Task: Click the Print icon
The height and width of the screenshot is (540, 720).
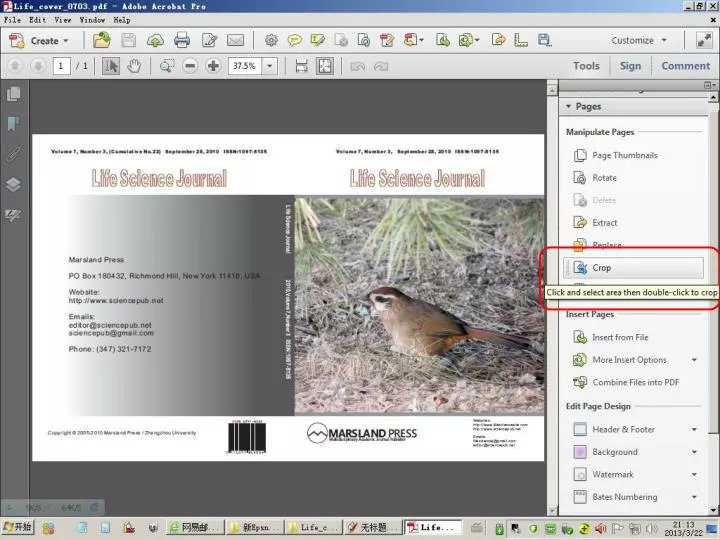Action: tap(182, 40)
